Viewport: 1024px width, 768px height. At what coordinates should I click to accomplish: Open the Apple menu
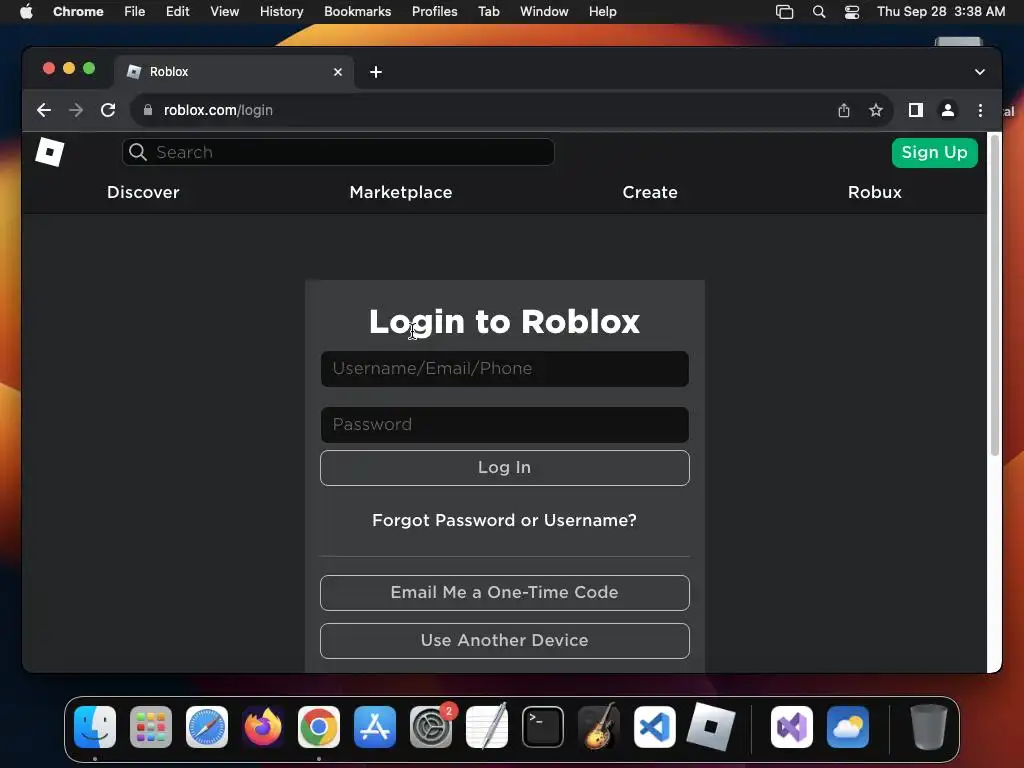tap(26, 11)
